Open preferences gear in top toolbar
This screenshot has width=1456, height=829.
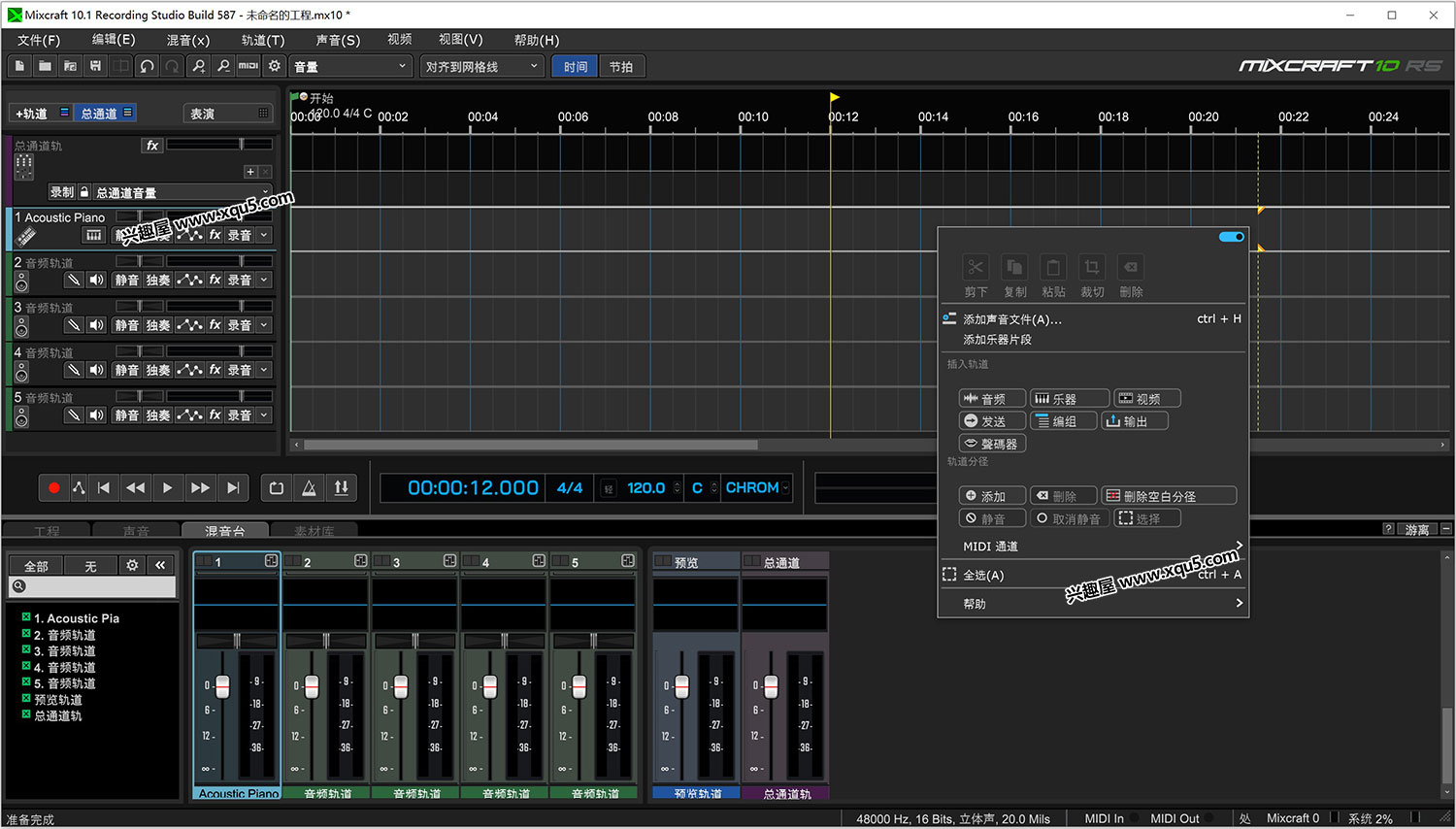tap(275, 66)
